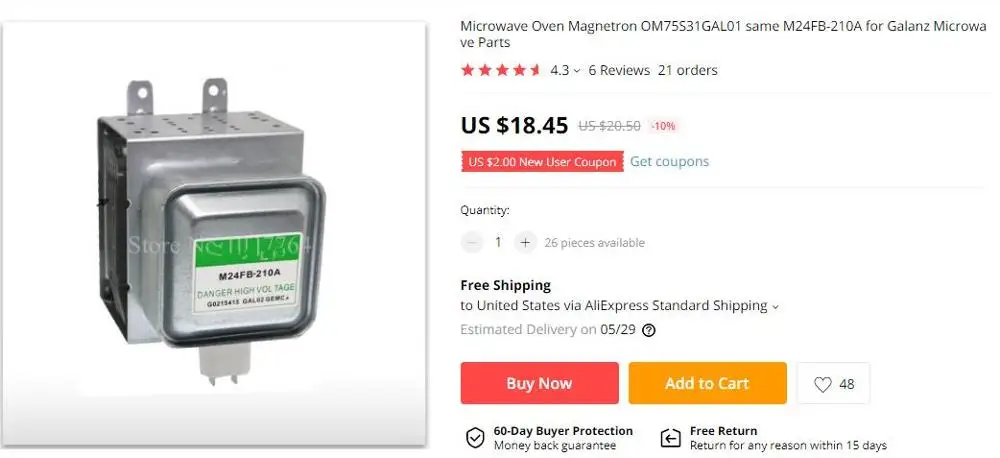Click the 48 wishlist count
Screen dimensions: 1000x458
(847, 384)
